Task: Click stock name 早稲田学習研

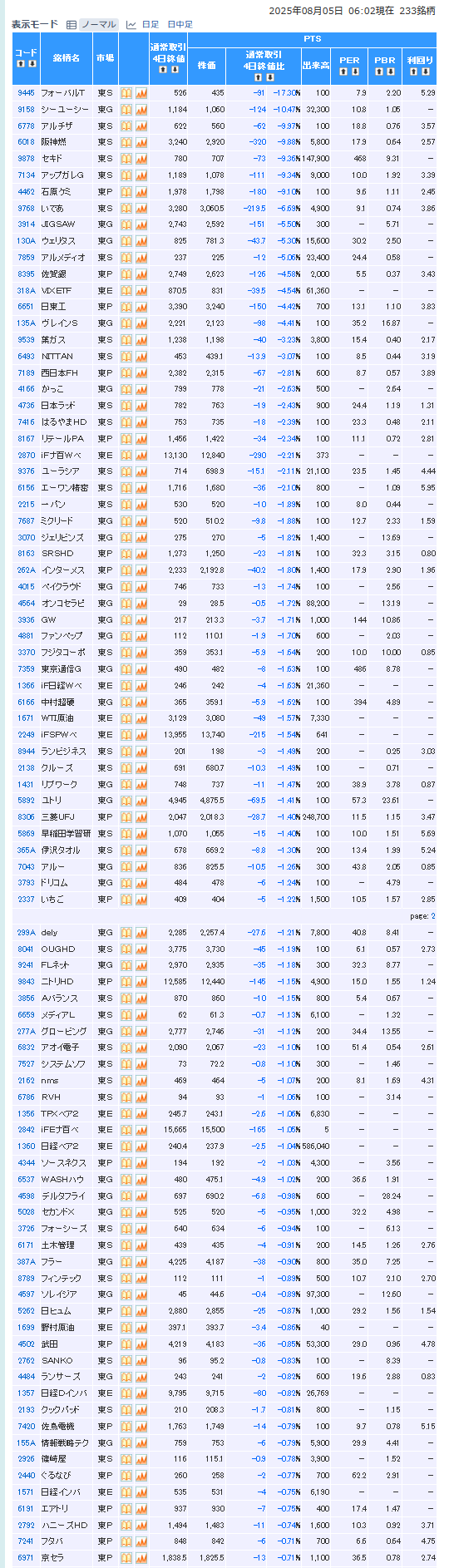Action: coord(65,834)
